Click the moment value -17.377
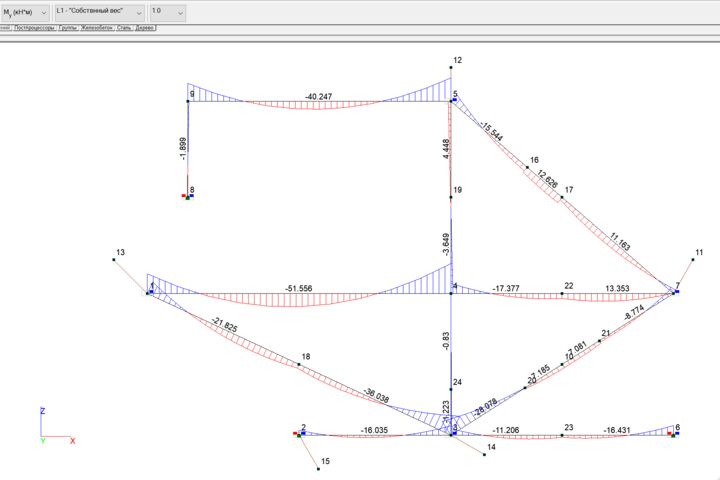Image resolution: width=720 pixels, height=480 pixels. coord(506,288)
